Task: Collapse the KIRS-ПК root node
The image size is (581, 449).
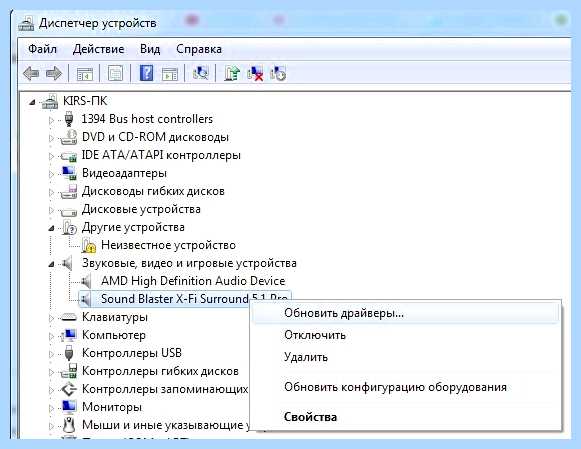Action: 33,102
